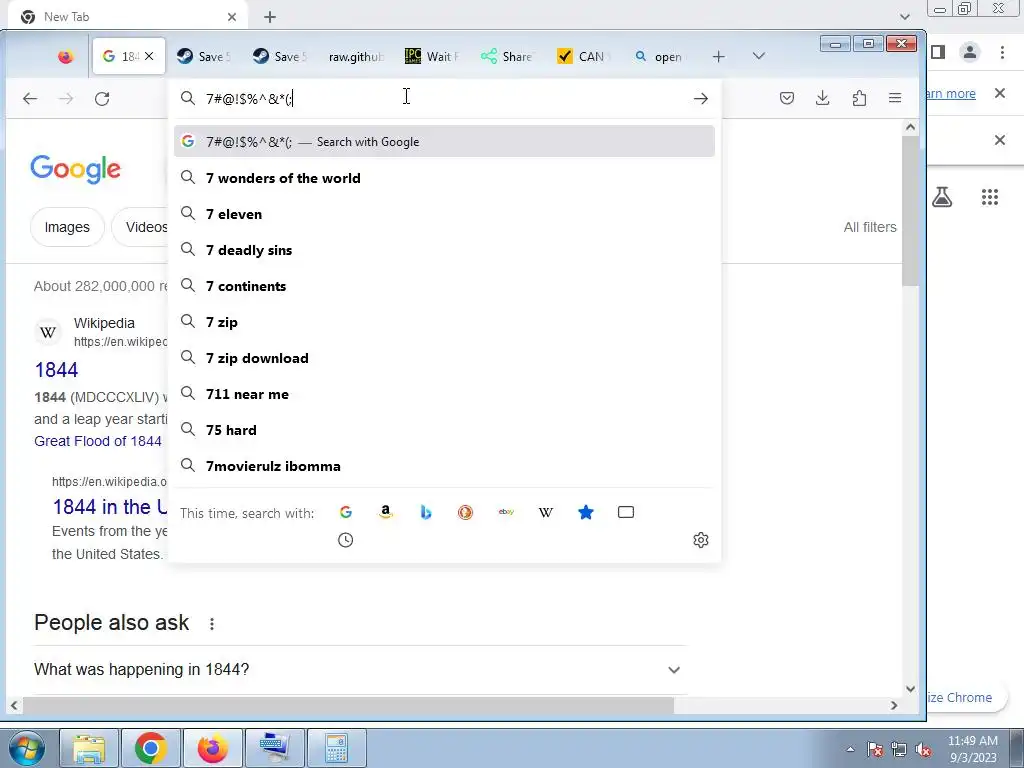The height and width of the screenshot is (768, 1024).
Task: Select 7 continents suggestion
Action: coord(444,285)
